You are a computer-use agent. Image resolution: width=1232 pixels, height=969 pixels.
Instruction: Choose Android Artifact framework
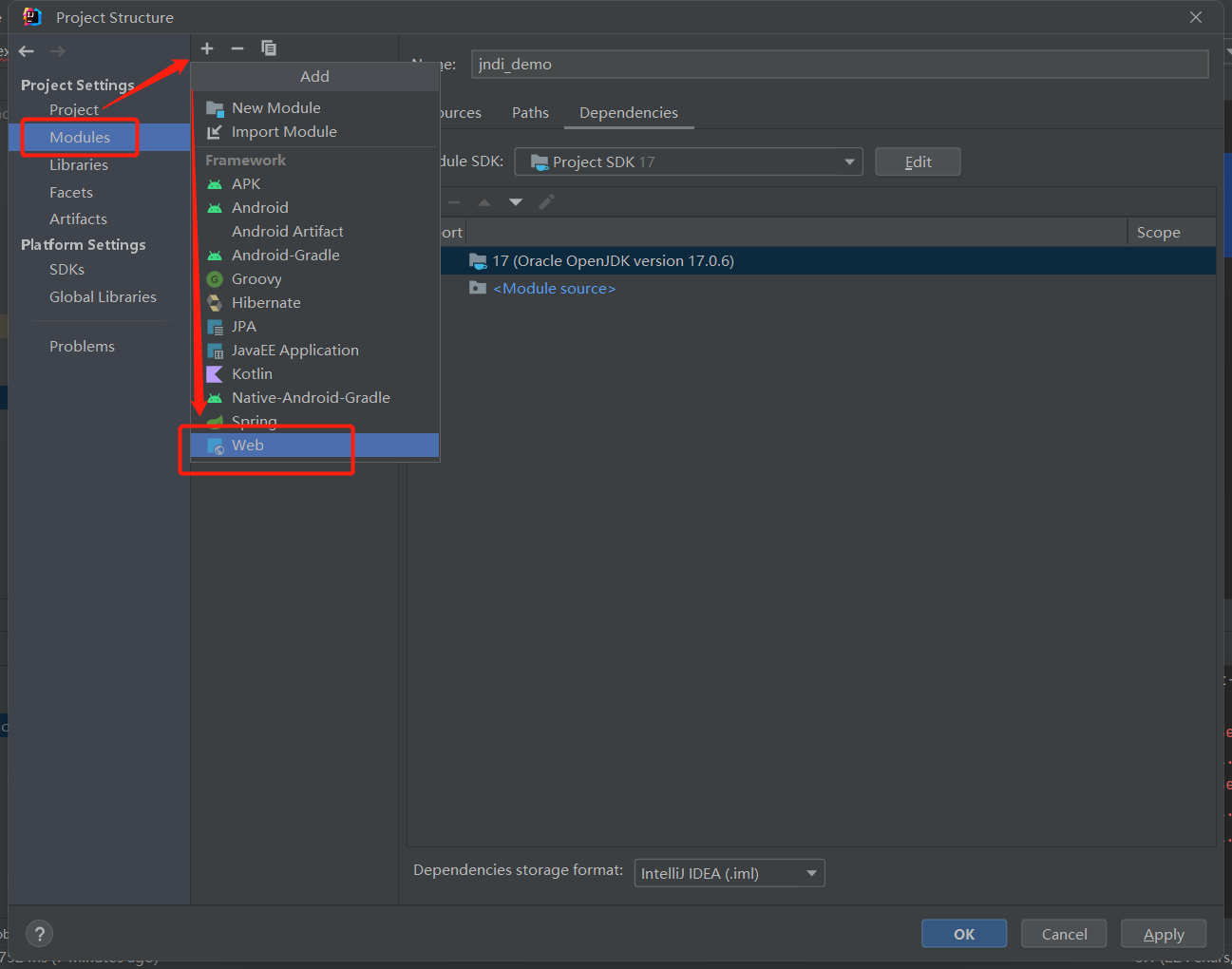[288, 232]
